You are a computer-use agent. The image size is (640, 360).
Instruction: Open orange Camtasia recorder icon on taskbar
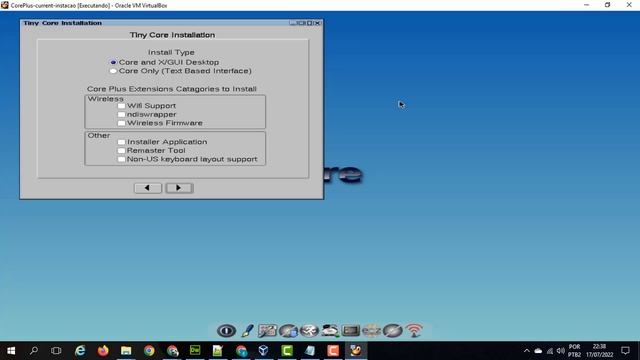coord(333,351)
